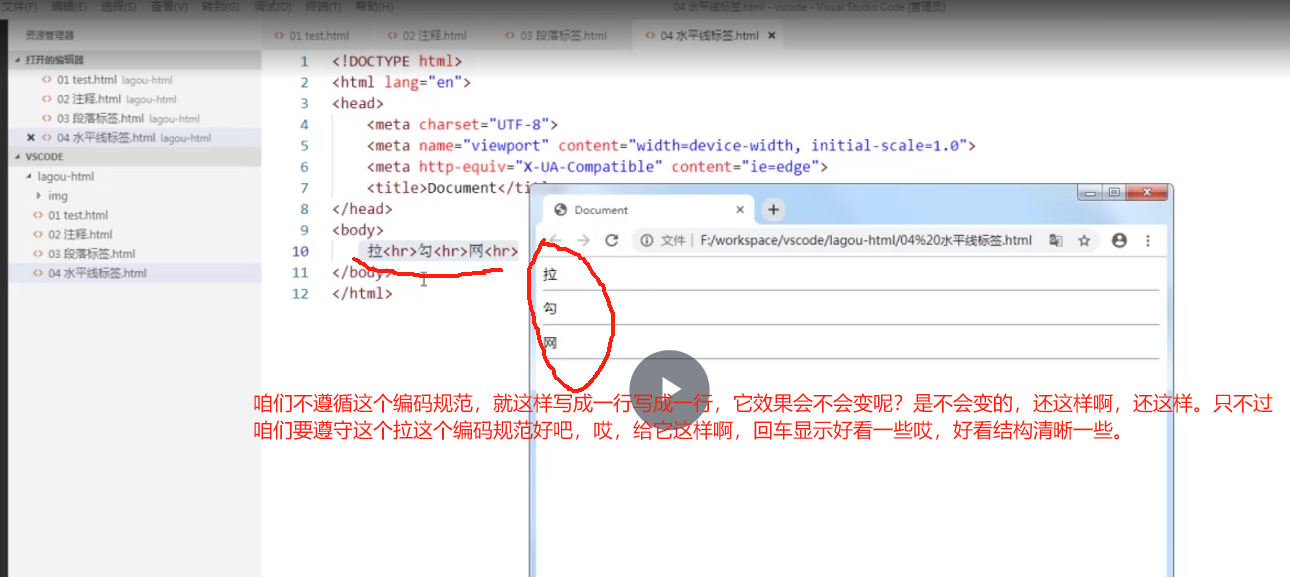Close 03 段落标签.html from open editors
1290x577 pixels.
coord(30,118)
